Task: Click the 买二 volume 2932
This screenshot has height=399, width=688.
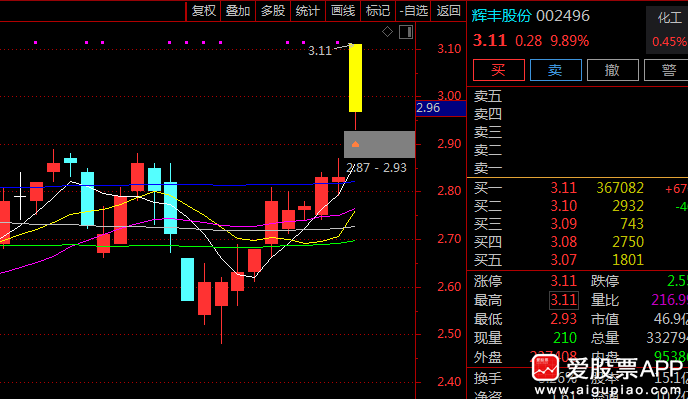Action: (x=628, y=206)
